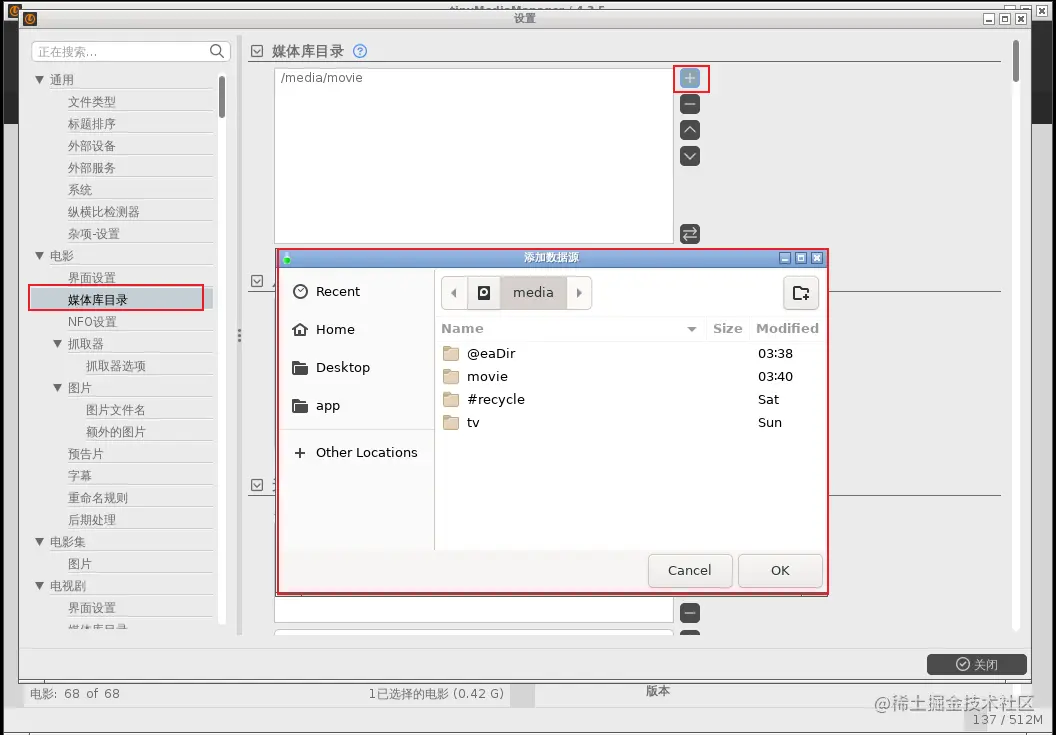Screen dimensions: 1056x735
Task: Click the 关闭 button in settings
Action: 977,664
